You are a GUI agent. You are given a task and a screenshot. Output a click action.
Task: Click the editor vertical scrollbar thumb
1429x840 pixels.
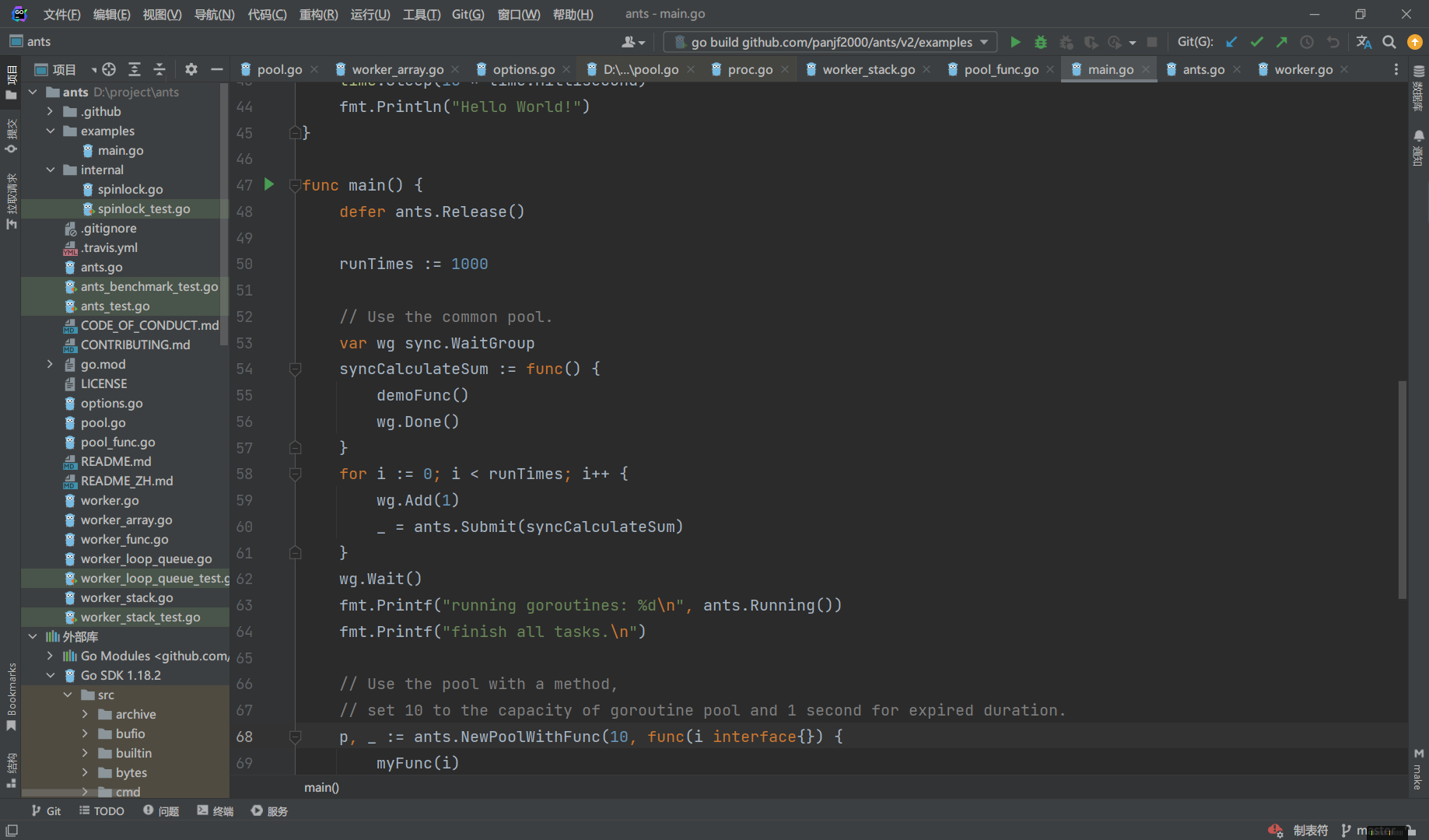click(1402, 490)
